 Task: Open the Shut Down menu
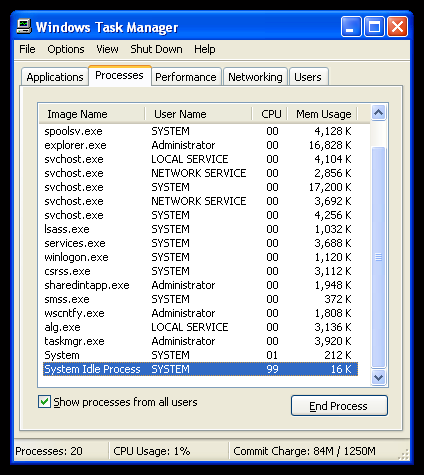[x=156, y=49]
